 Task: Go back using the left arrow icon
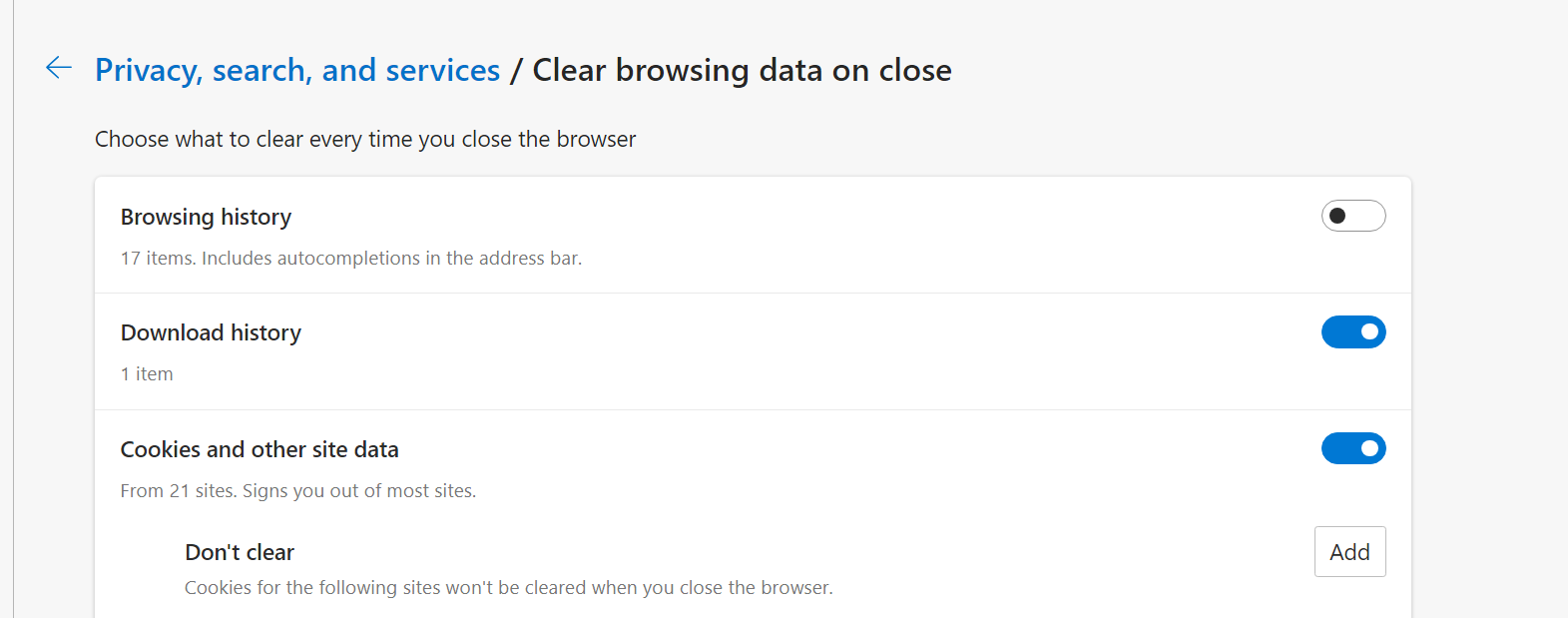click(x=59, y=68)
